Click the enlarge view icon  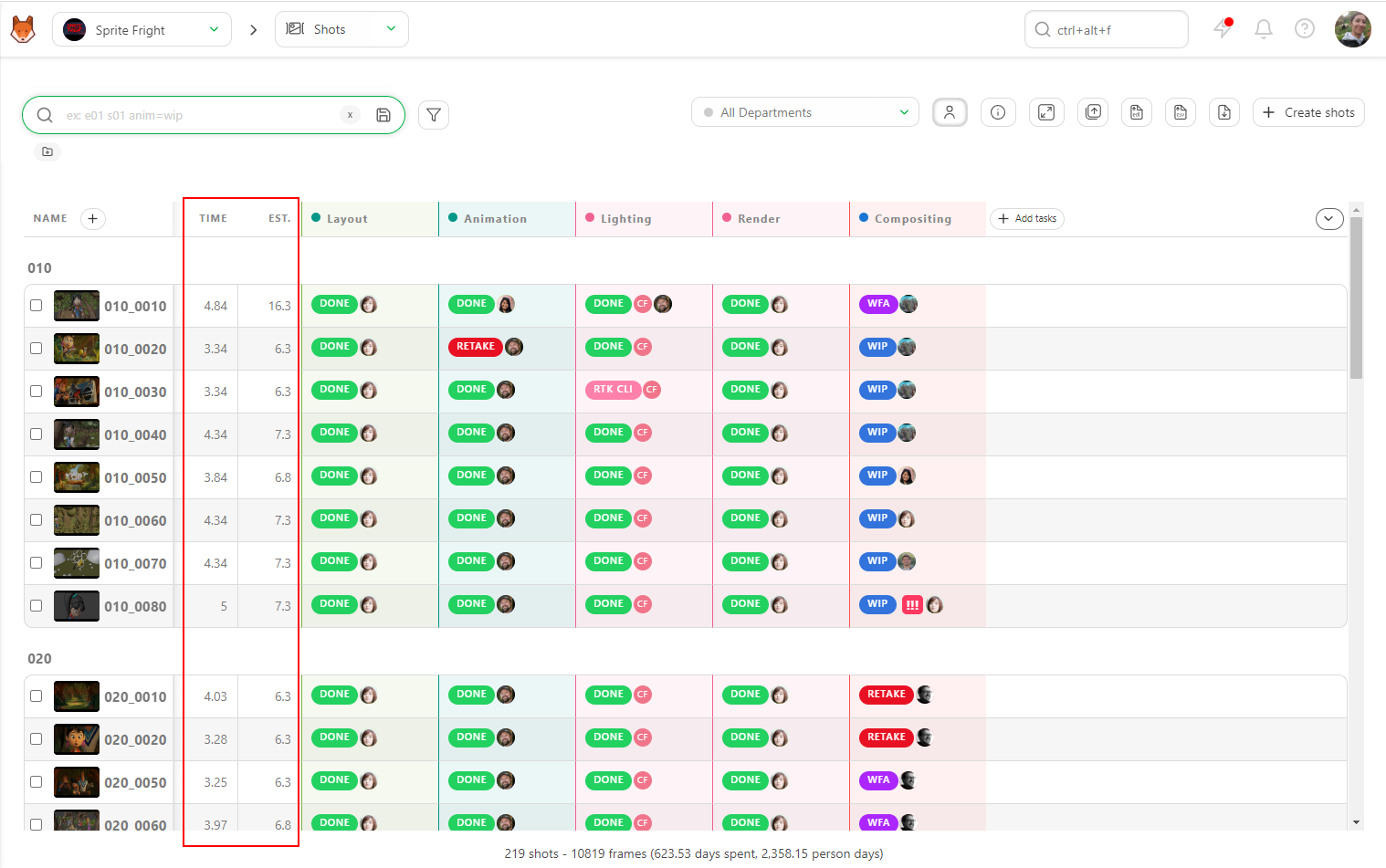click(1046, 112)
